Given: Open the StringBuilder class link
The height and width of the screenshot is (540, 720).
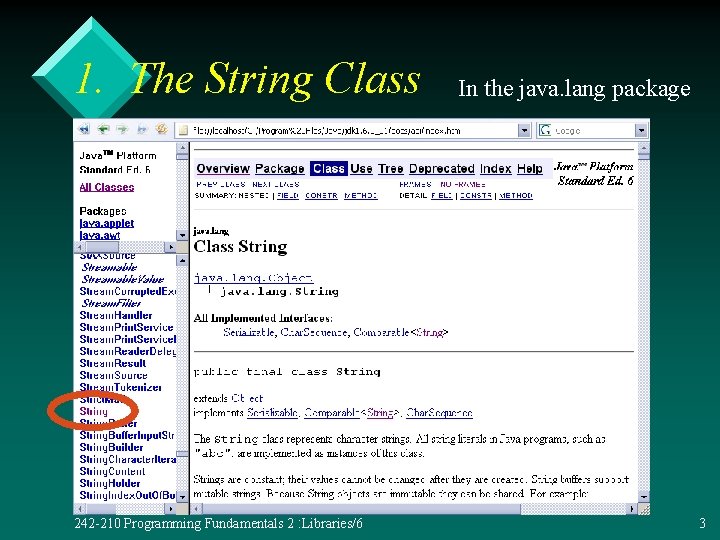Looking at the screenshot, I should pos(111,447).
